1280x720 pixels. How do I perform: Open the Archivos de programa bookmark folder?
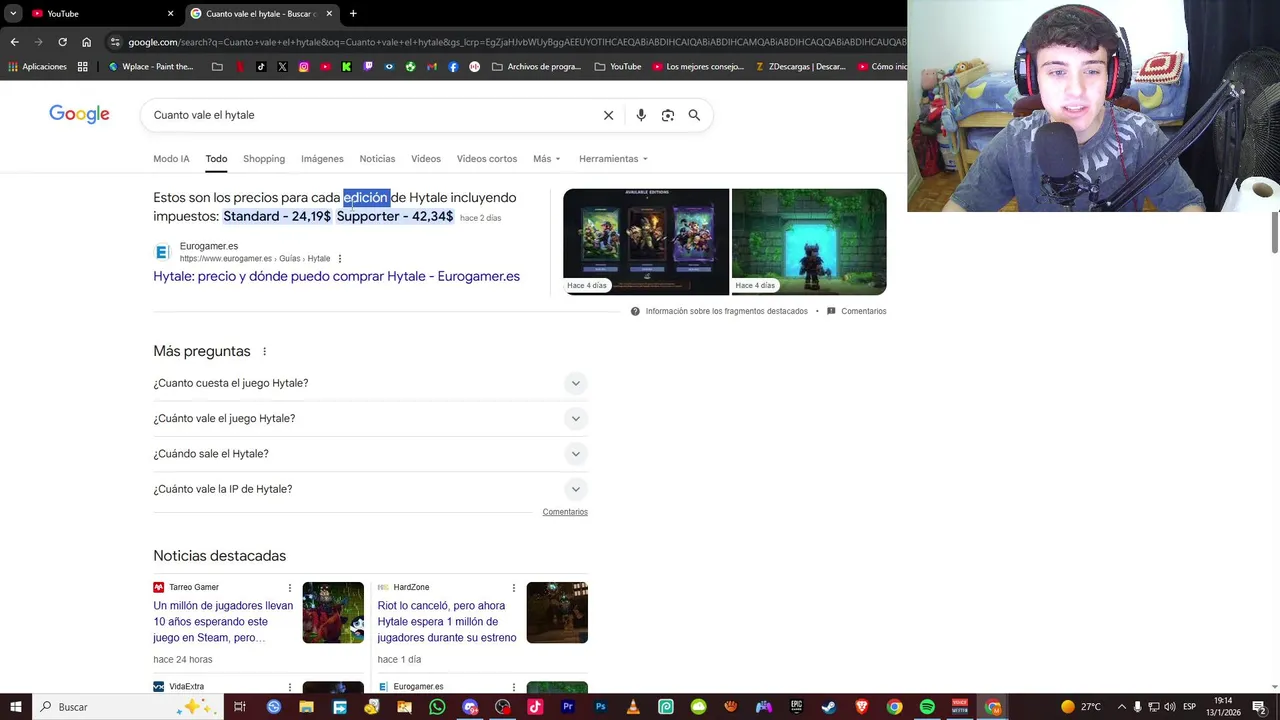(x=537, y=67)
